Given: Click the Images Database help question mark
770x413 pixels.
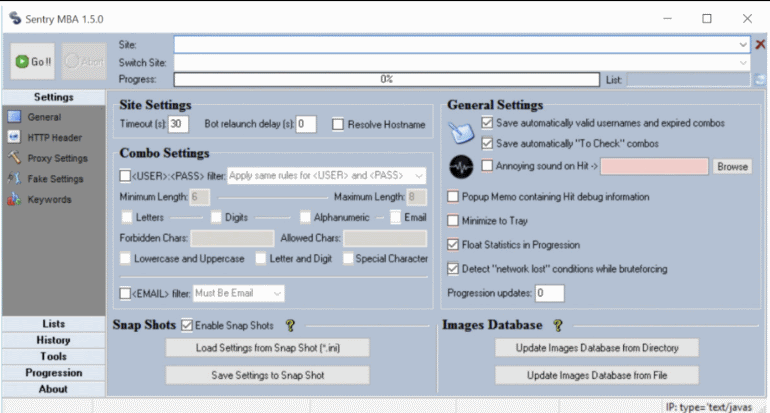Looking at the screenshot, I should point(558,325).
